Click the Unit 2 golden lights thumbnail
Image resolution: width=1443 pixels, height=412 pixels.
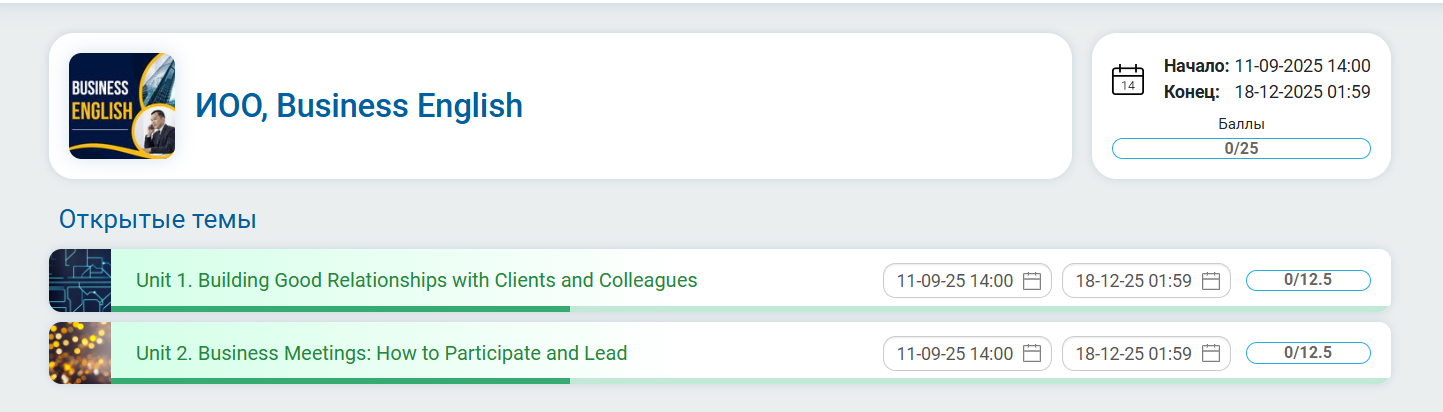[80, 353]
